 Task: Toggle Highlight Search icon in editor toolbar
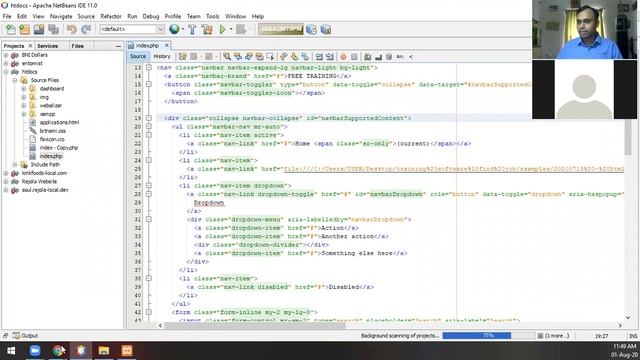coord(259,57)
